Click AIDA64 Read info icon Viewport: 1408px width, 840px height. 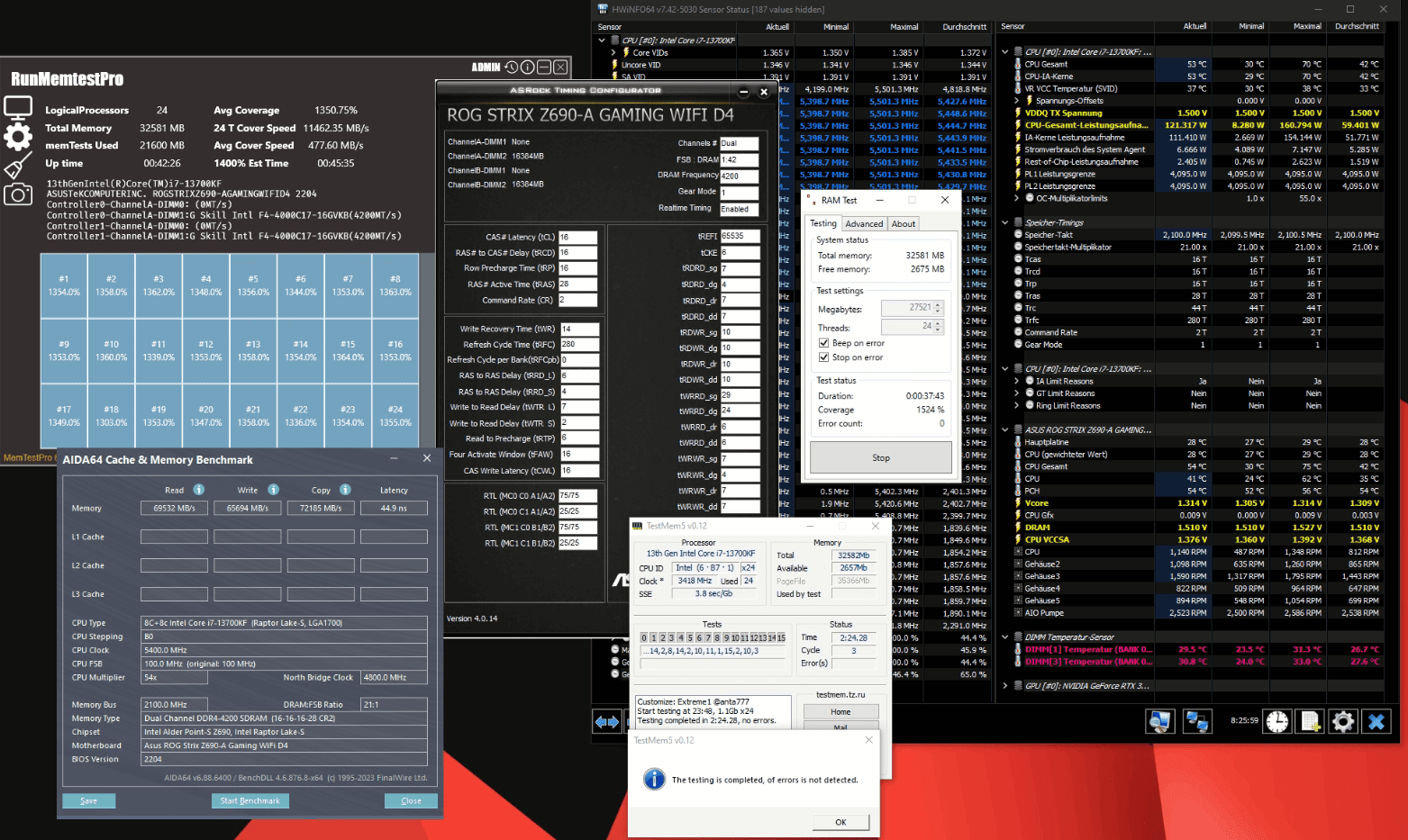pos(198,490)
